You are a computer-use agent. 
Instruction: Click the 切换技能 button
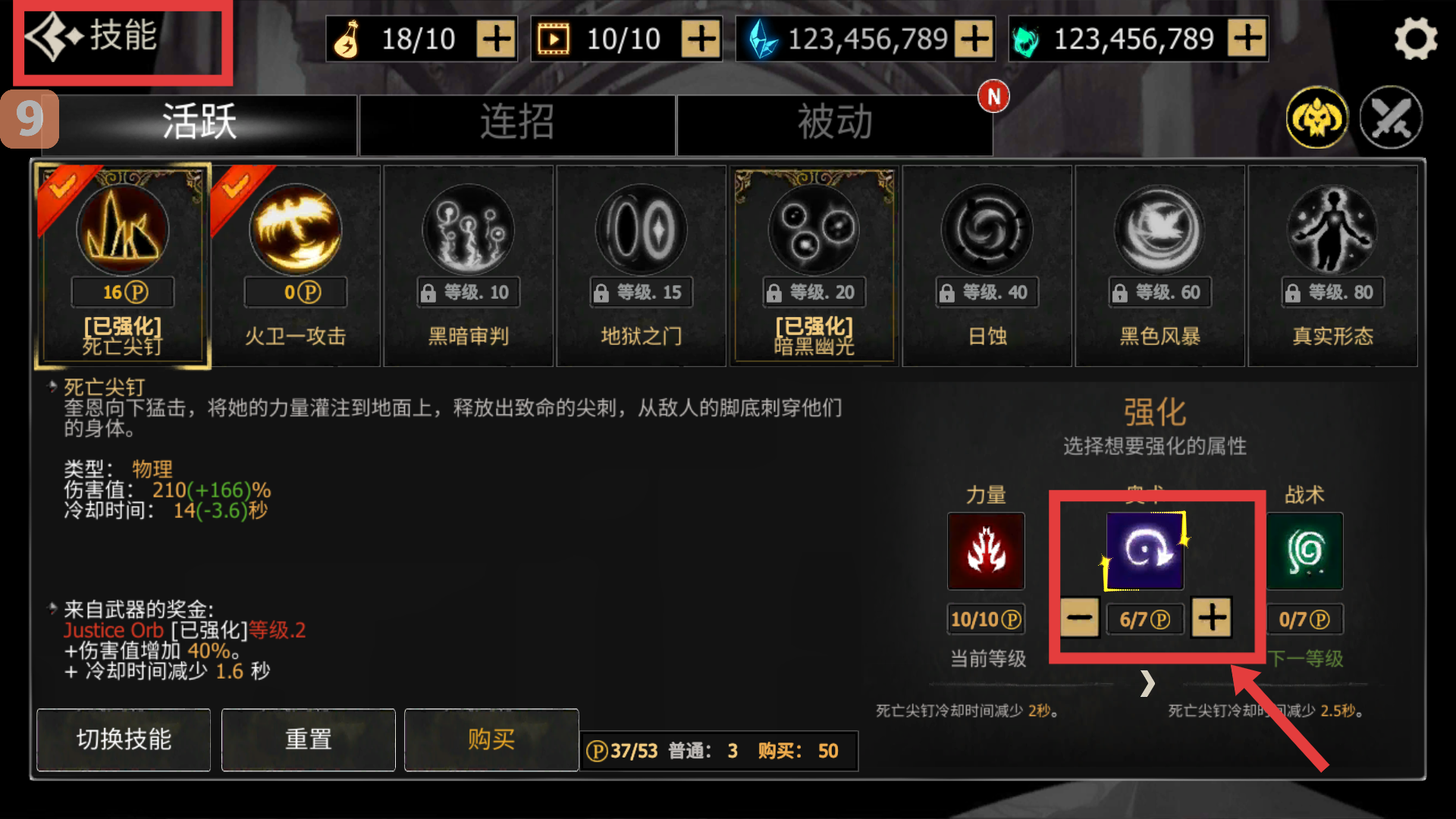(124, 739)
